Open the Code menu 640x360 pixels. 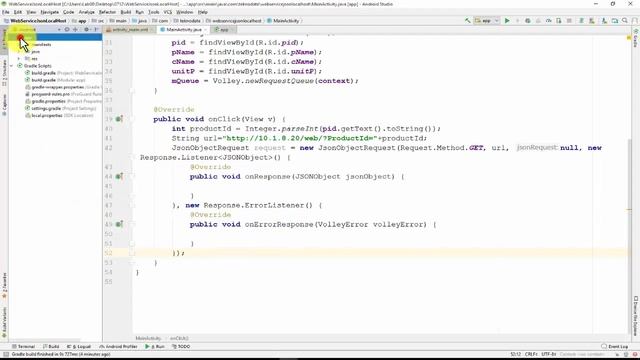[69, 12]
